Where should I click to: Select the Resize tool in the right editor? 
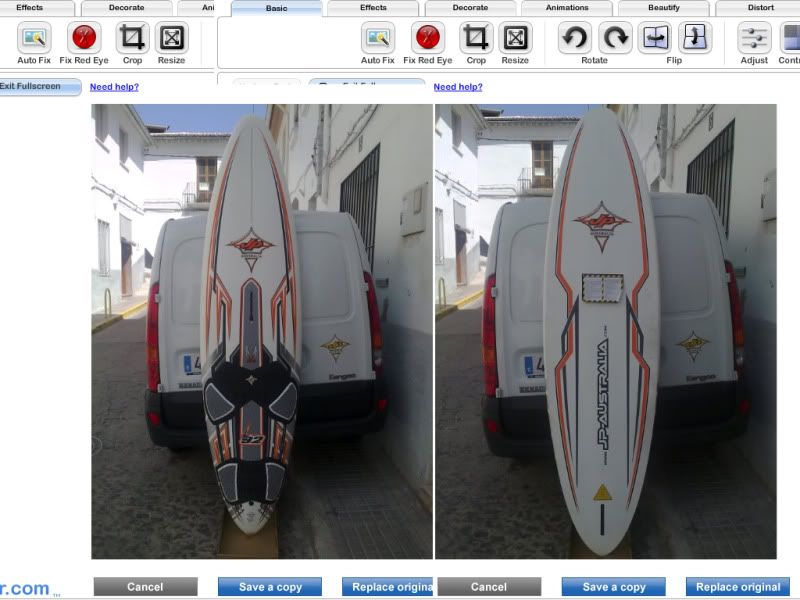515,38
